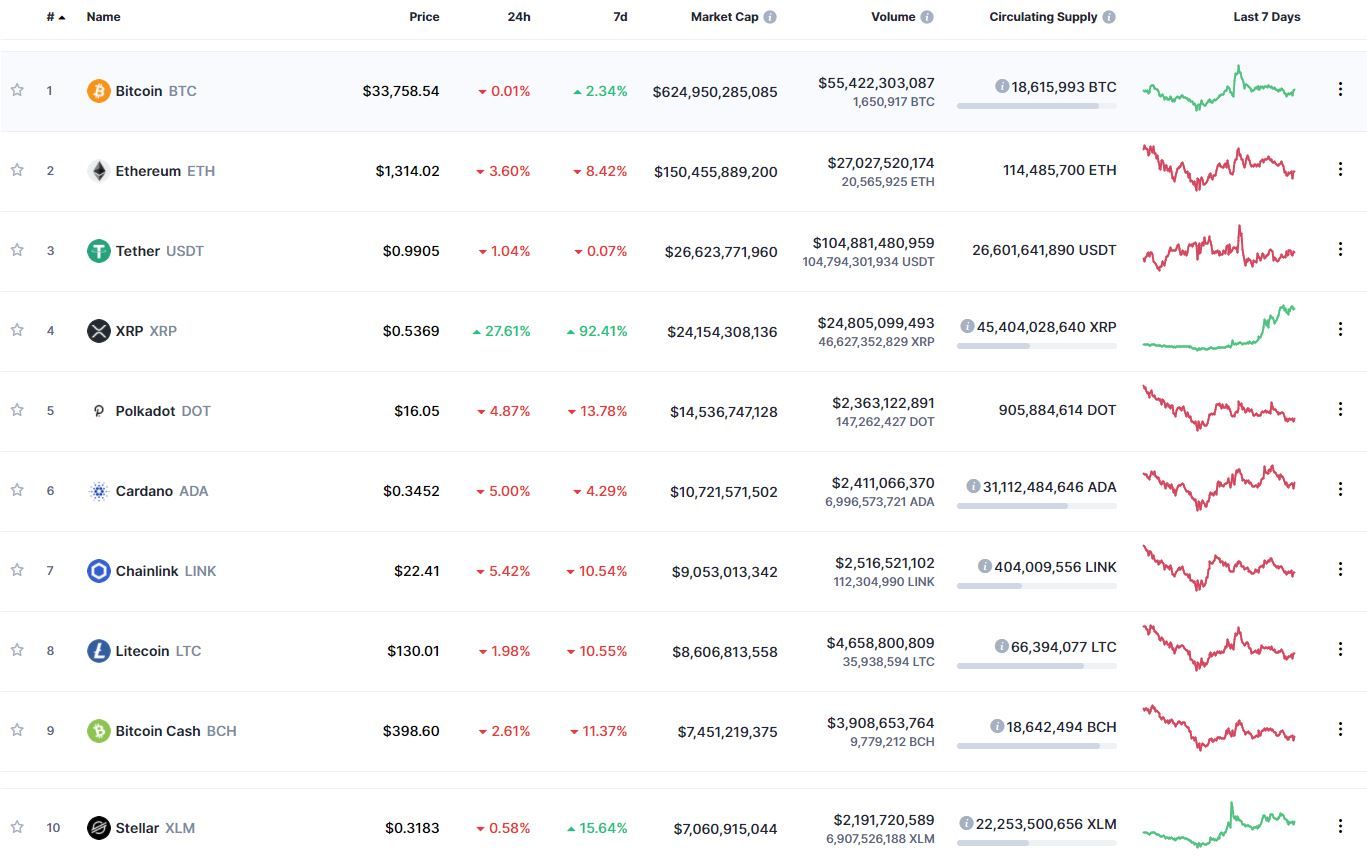
Task: Add Bitcoin to watchlist with star
Action: pyautogui.click(x=17, y=90)
